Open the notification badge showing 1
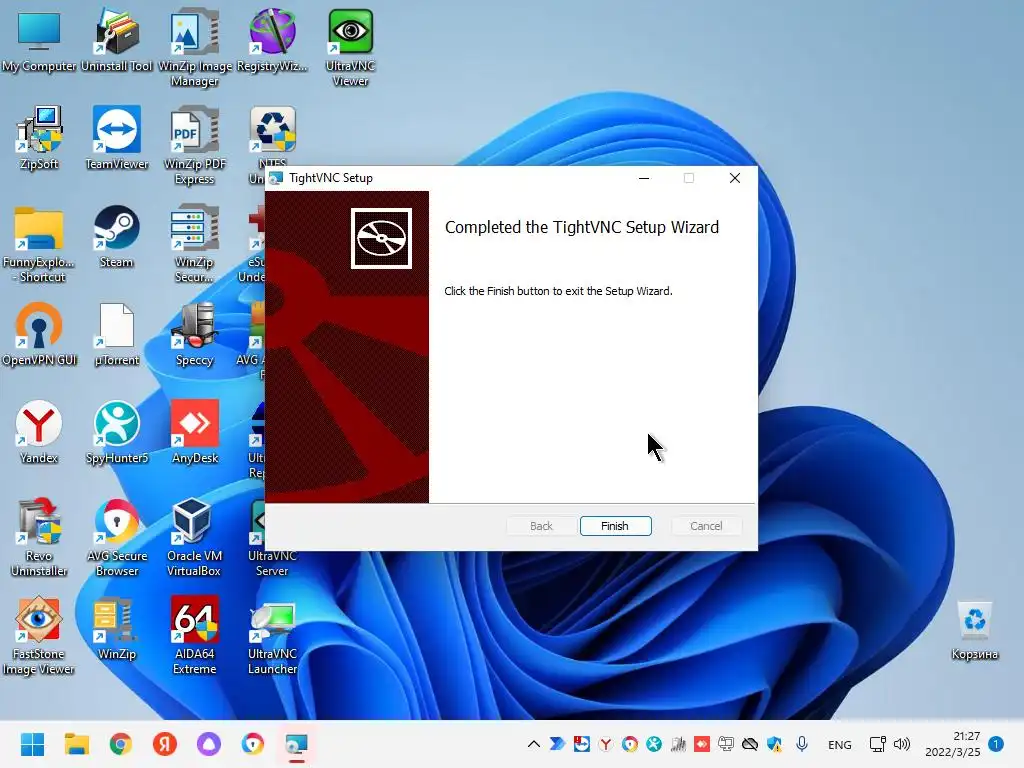 tap(996, 744)
